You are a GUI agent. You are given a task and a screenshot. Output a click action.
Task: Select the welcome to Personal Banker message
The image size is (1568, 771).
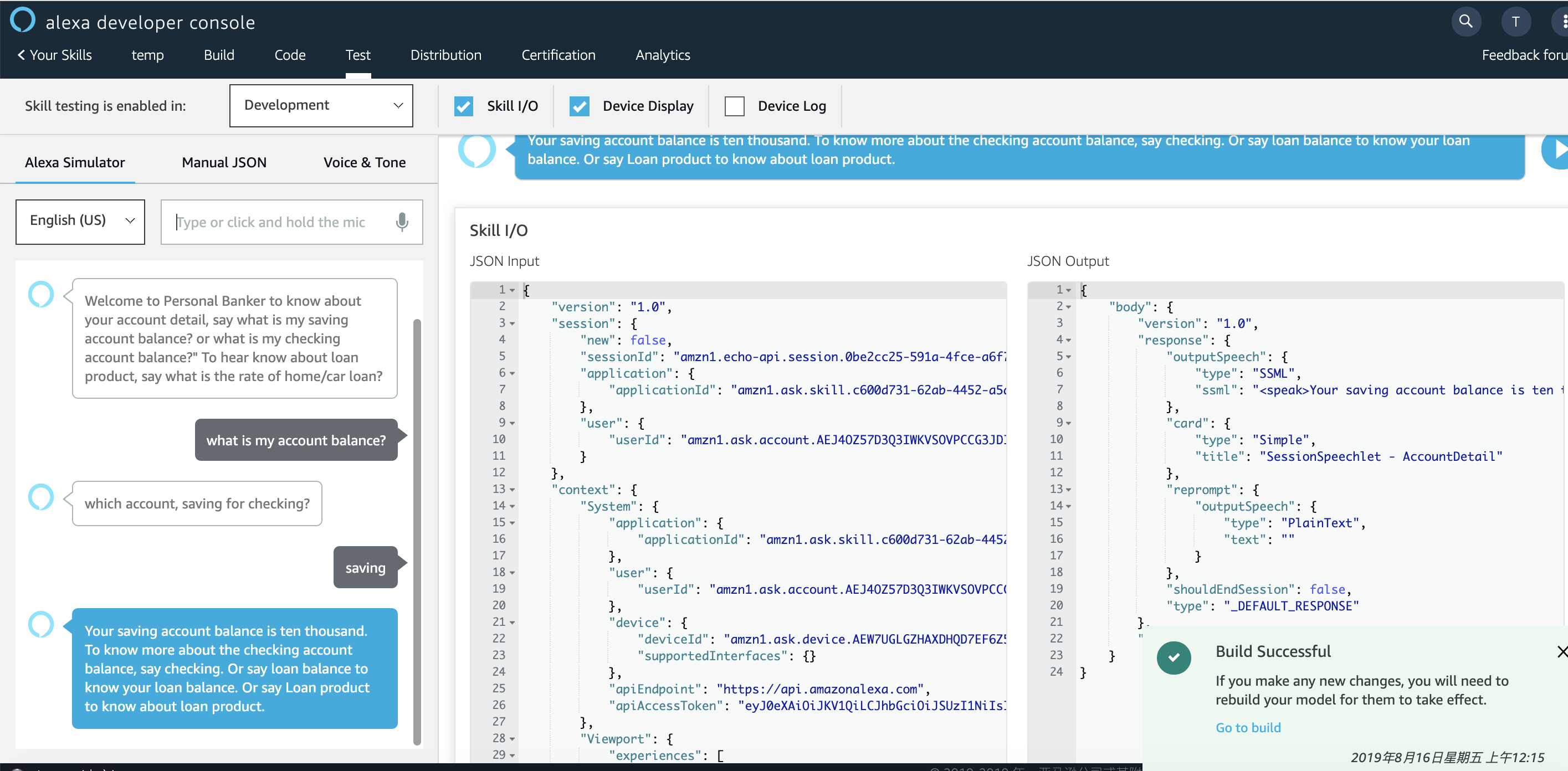point(234,339)
